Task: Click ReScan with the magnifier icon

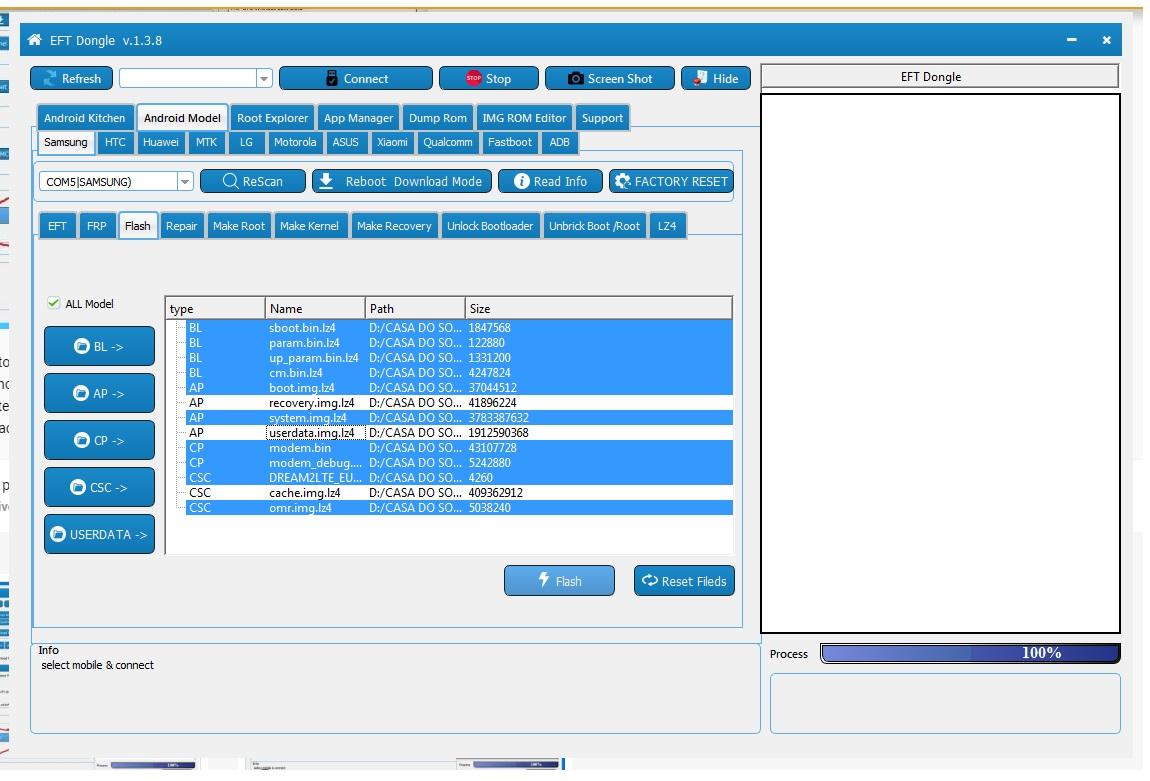Action: coord(252,181)
